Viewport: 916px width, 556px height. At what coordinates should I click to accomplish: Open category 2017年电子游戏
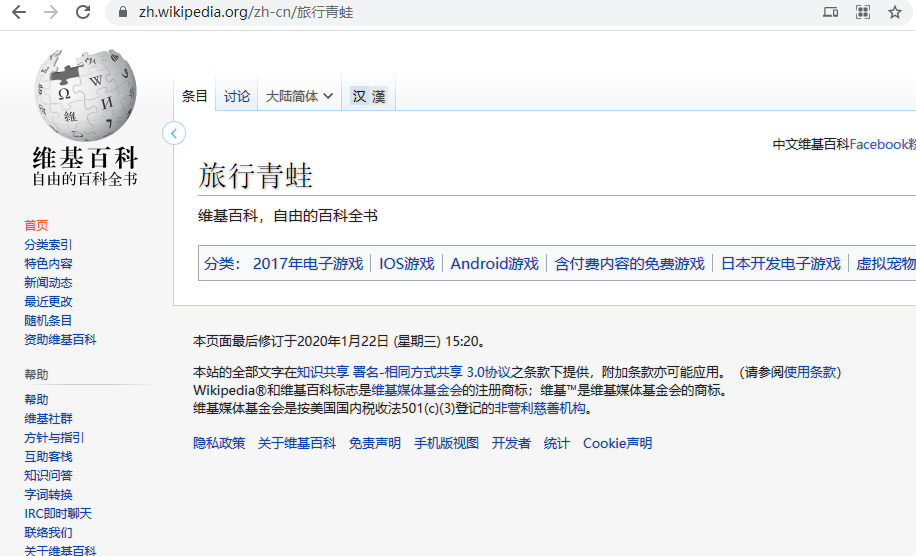click(308, 264)
